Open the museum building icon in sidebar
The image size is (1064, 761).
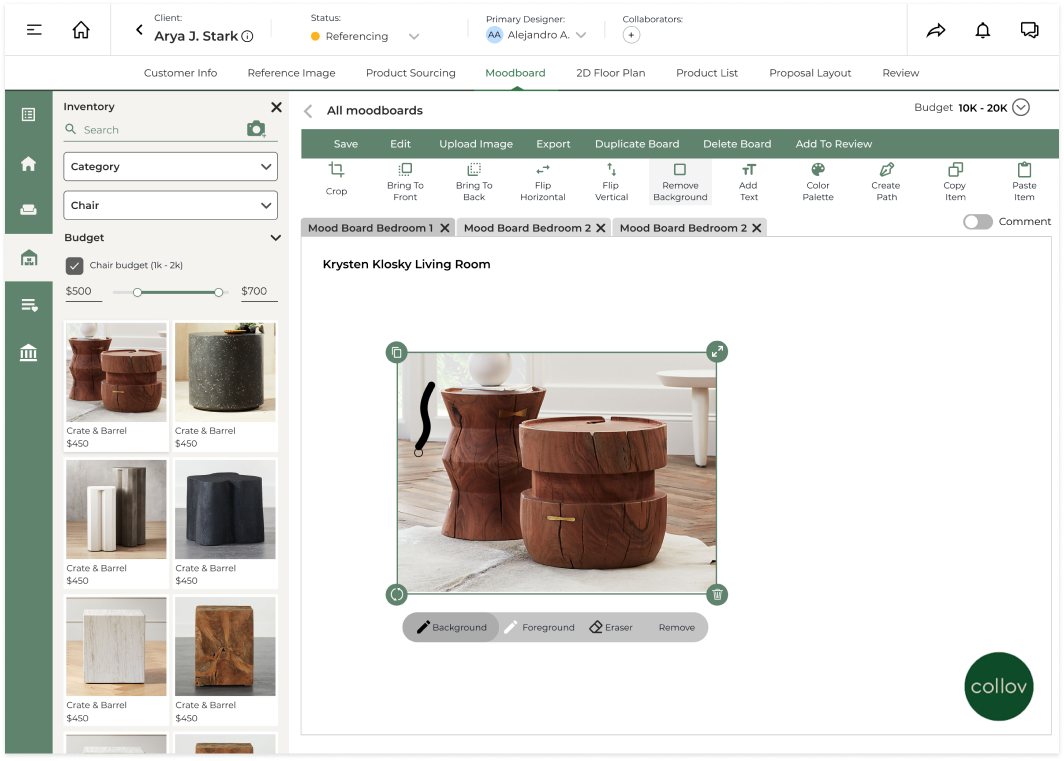(x=28, y=353)
